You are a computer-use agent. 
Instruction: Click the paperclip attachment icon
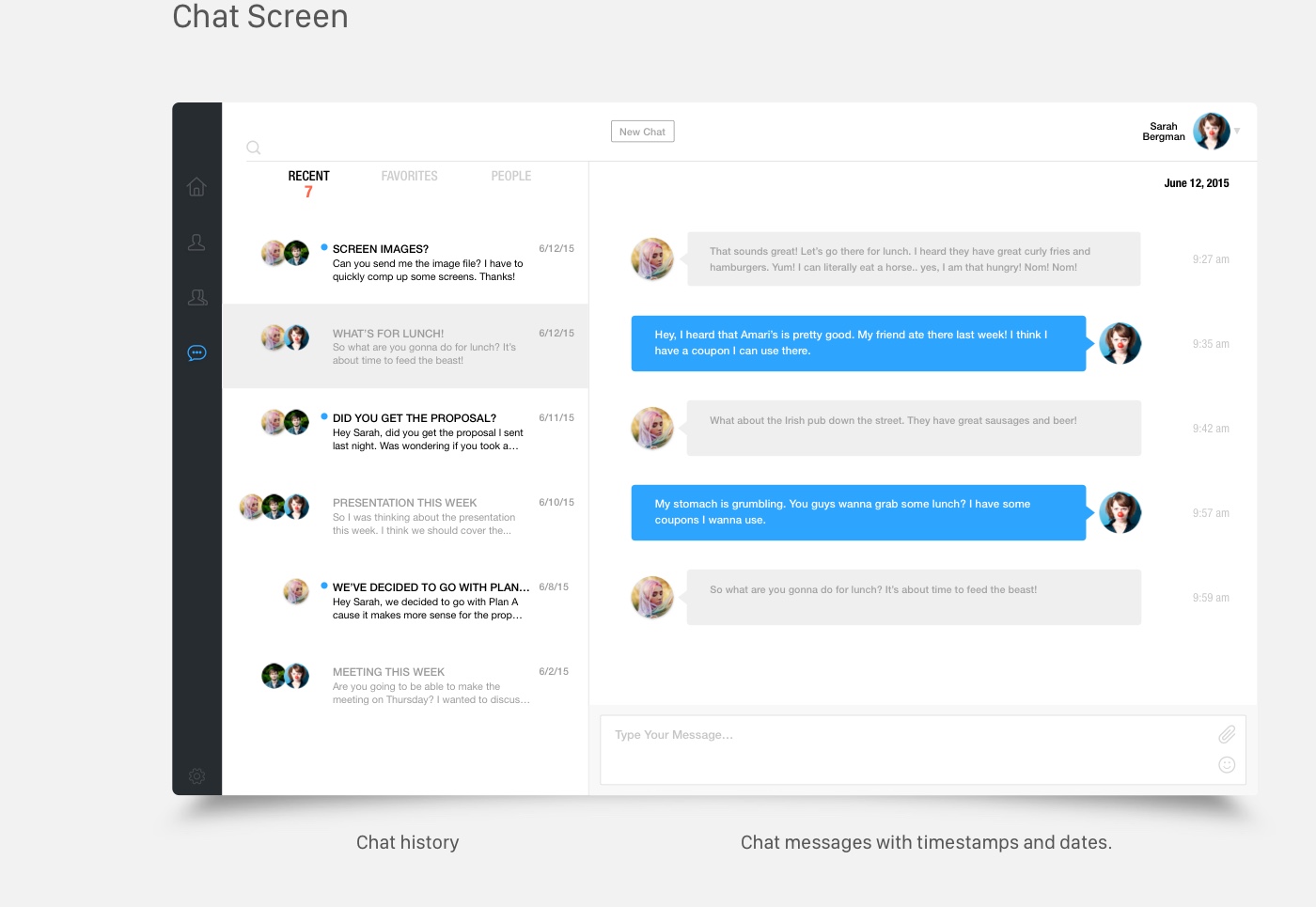coord(1227,734)
